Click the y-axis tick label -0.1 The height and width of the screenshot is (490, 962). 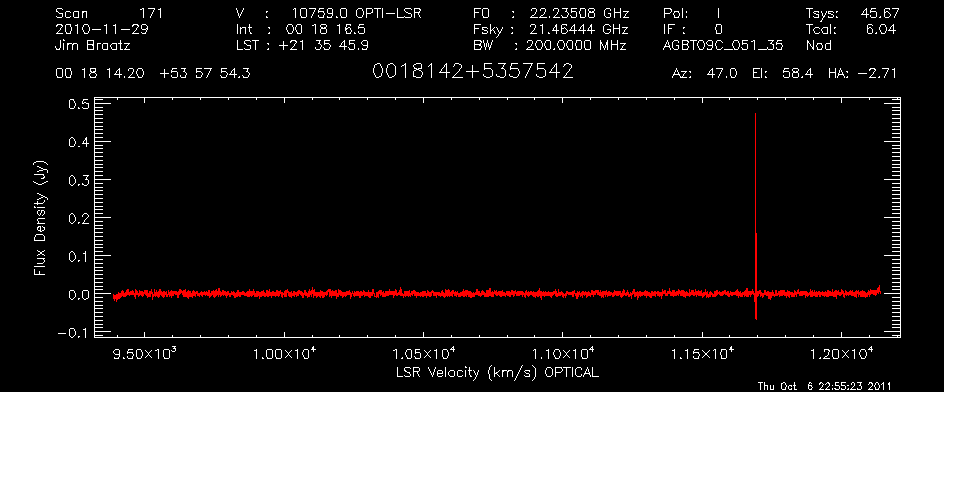click(x=73, y=333)
